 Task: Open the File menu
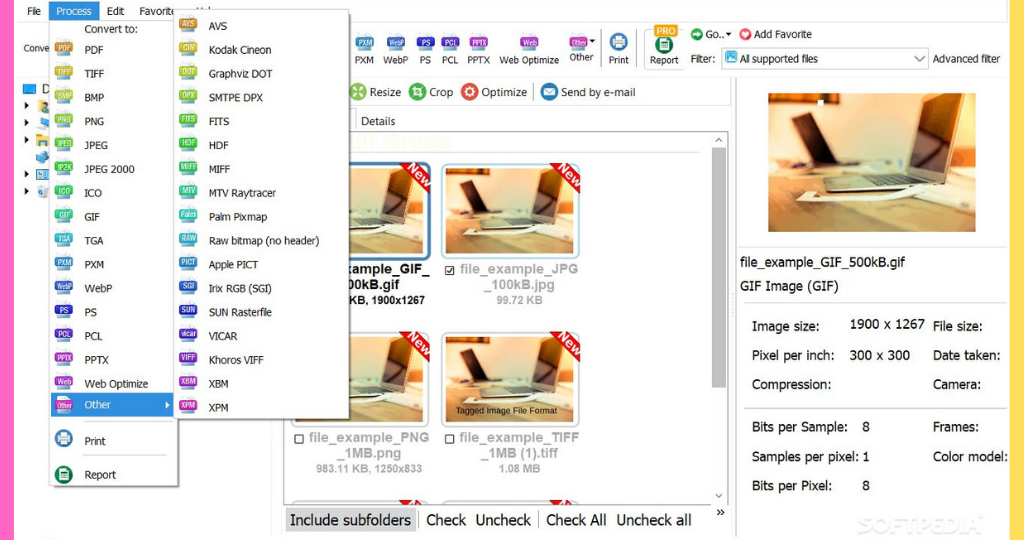(x=34, y=11)
